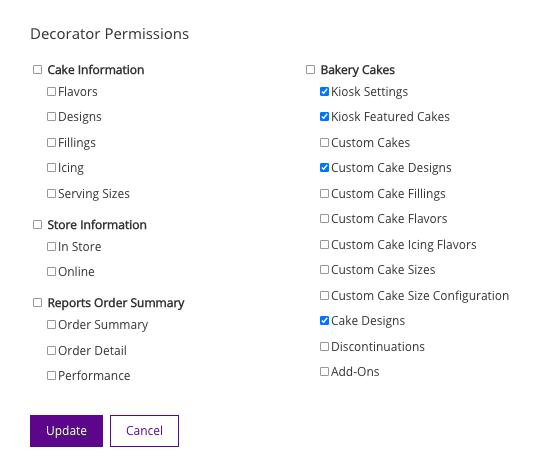Check the Icing permission

[x=51, y=168]
